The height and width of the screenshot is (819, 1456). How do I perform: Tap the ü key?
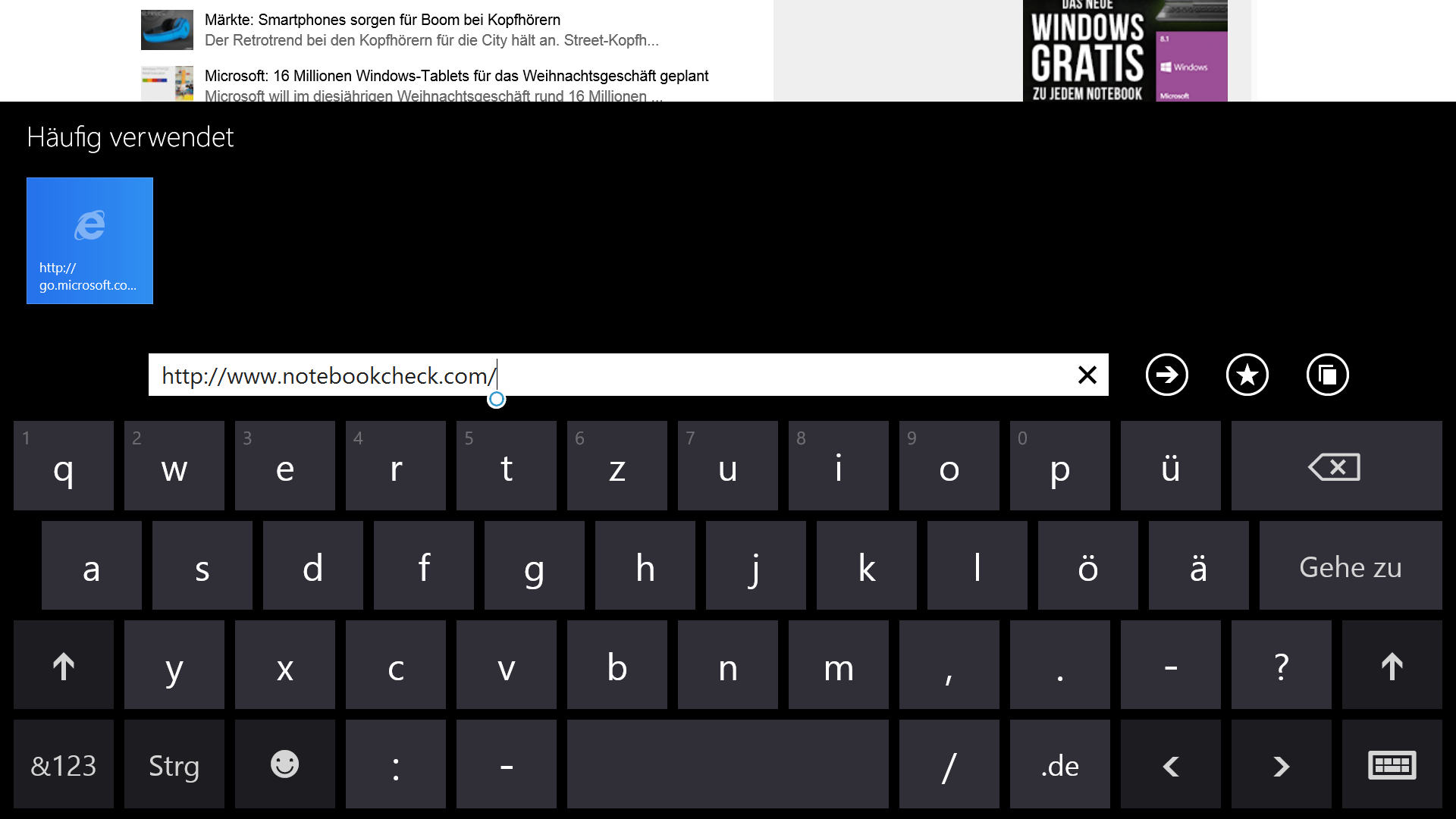(1171, 466)
